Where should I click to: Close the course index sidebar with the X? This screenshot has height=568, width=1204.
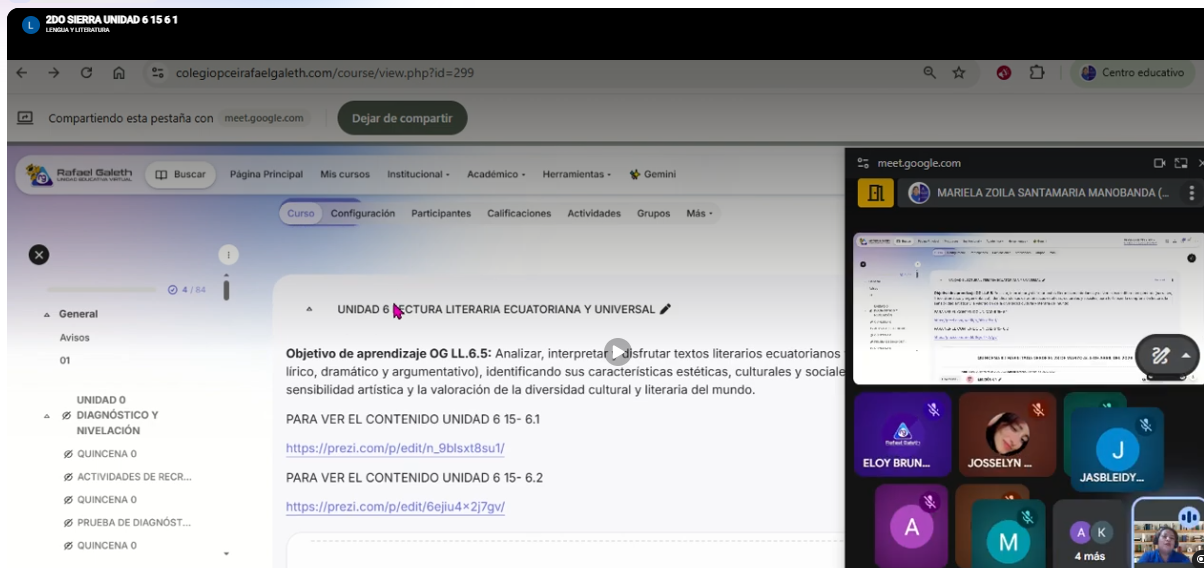coord(39,255)
